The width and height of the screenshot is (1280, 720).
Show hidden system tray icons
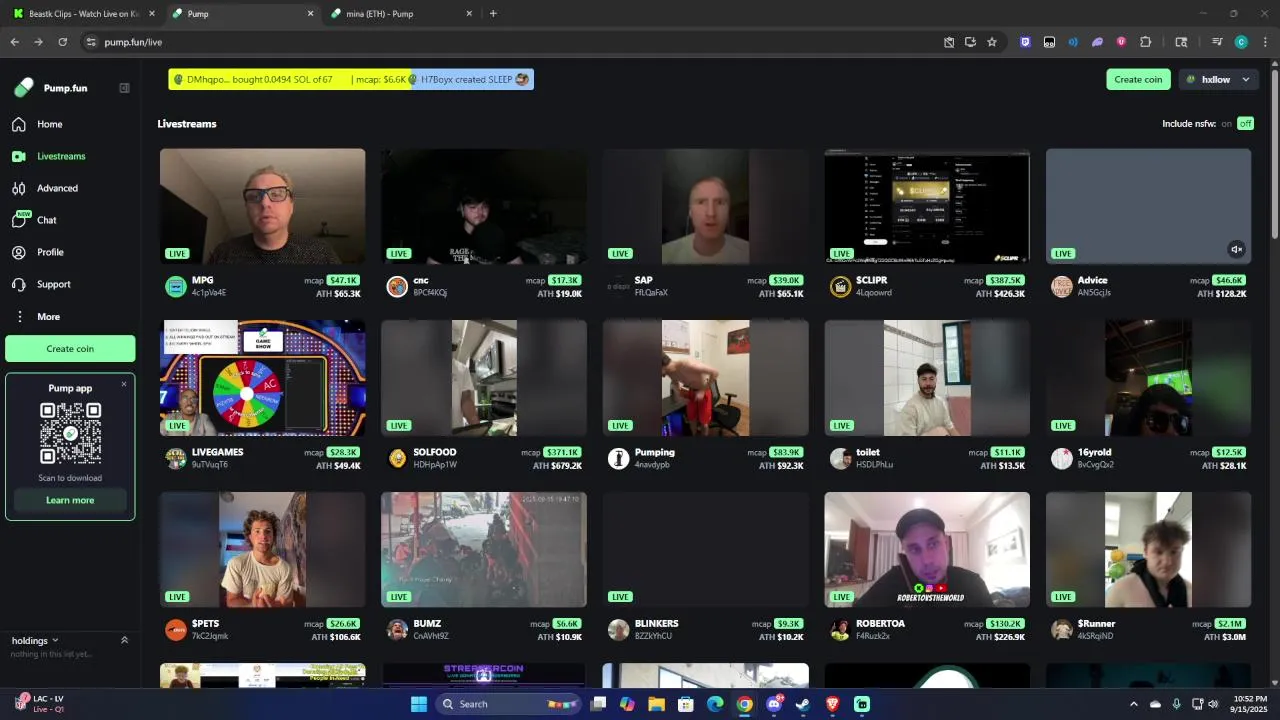point(1133,704)
